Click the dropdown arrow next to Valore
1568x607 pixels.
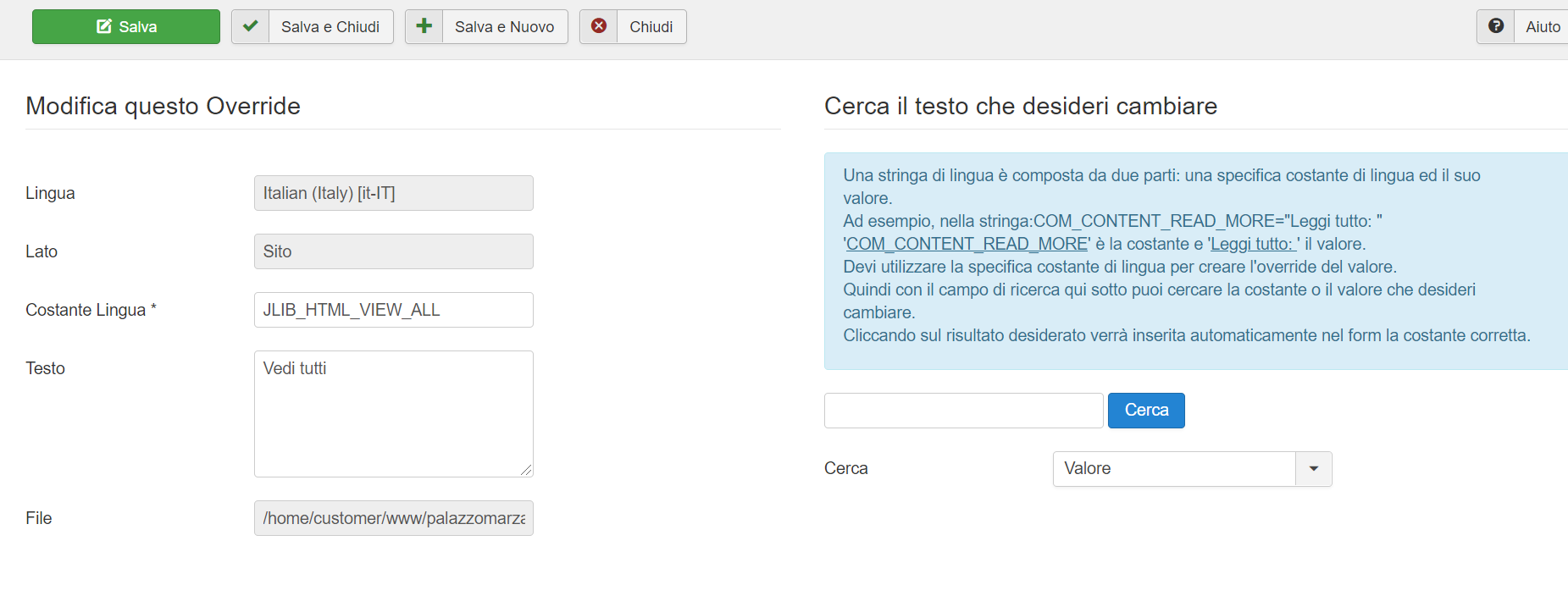tap(1314, 469)
